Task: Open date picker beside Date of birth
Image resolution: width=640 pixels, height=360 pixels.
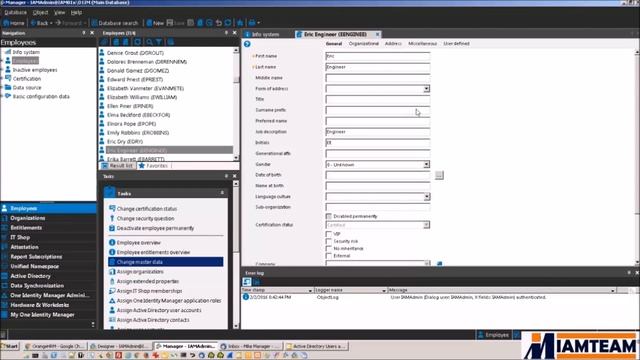Action: [x=439, y=175]
